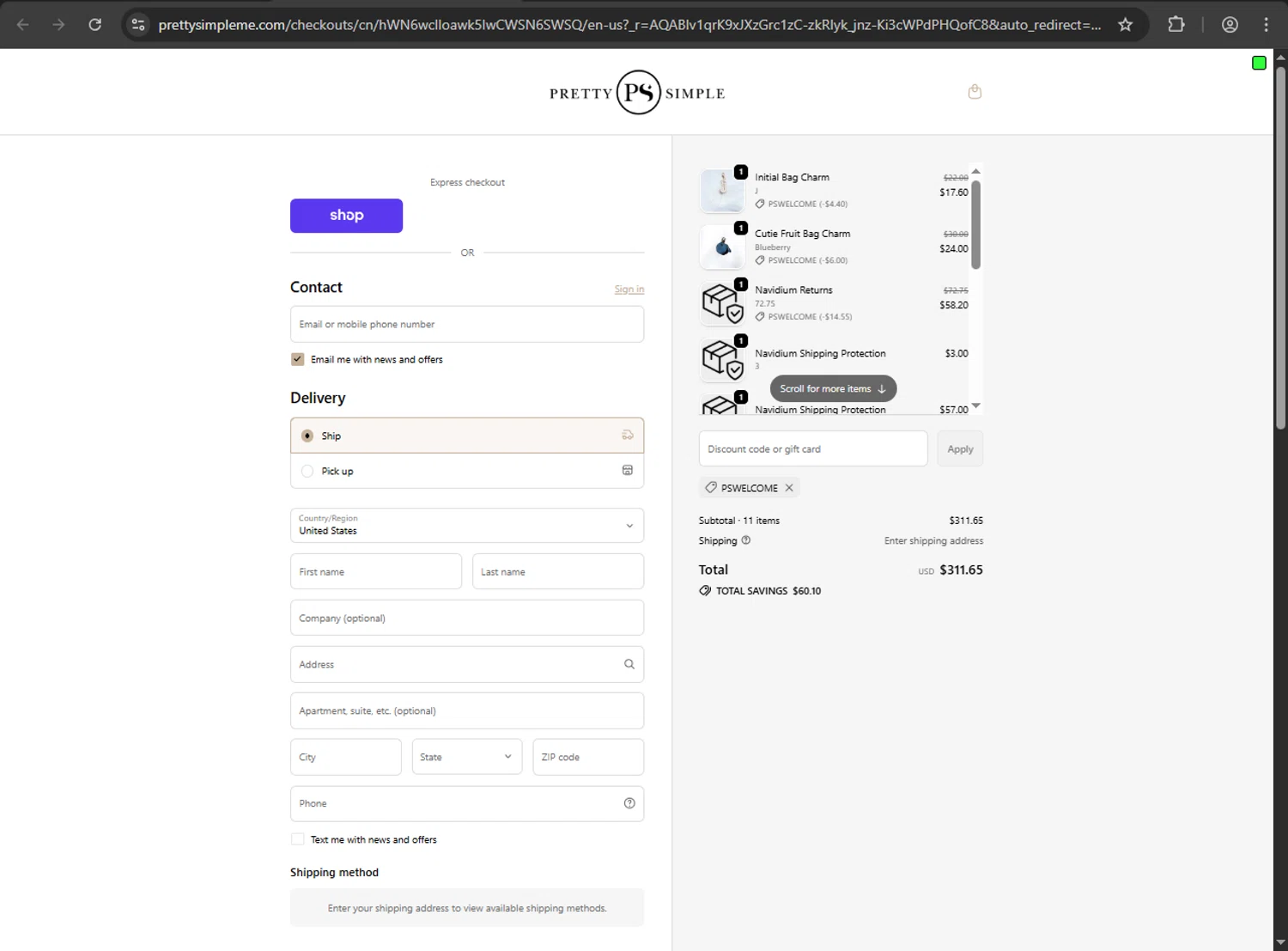The height and width of the screenshot is (951, 1288).
Task: Click the Apply discount button
Action: coord(960,448)
